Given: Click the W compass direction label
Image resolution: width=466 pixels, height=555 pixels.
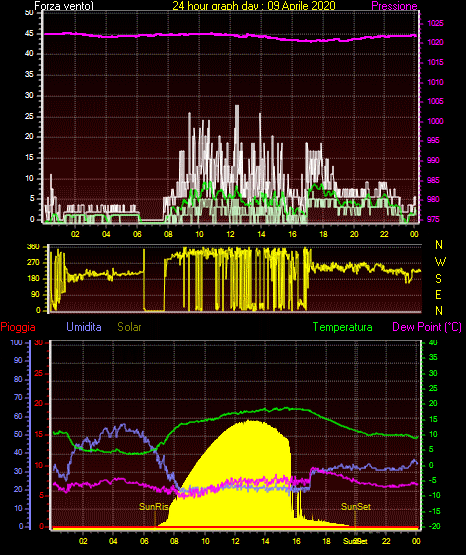Looking at the screenshot, I should [x=440, y=262].
